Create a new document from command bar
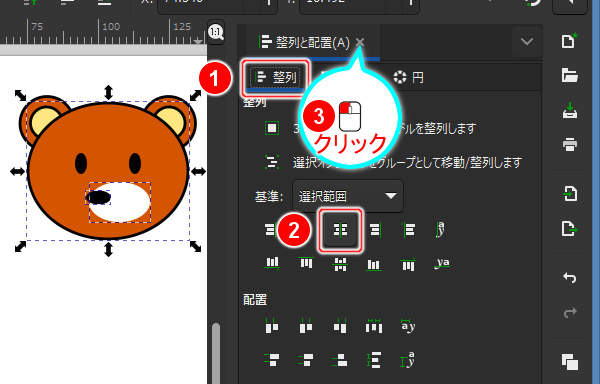Image resolution: width=600 pixels, height=384 pixels. click(x=569, y=41)
